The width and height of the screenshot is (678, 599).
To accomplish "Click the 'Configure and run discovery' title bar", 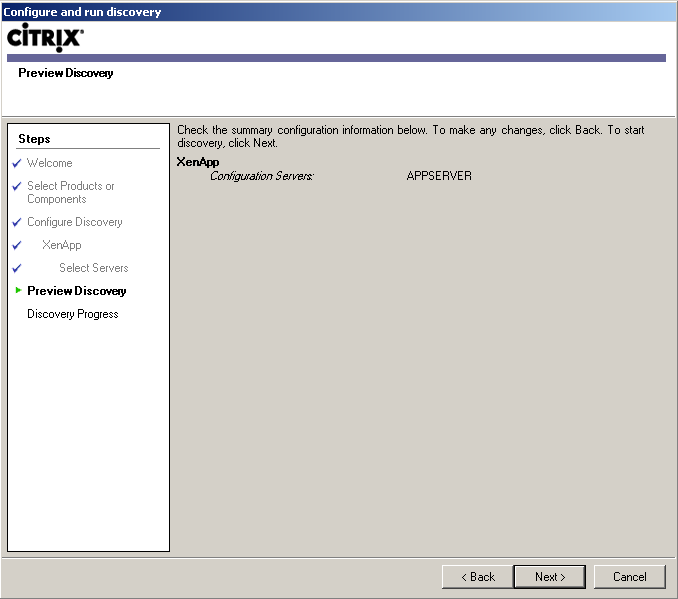I will click(x=339, y=12).
